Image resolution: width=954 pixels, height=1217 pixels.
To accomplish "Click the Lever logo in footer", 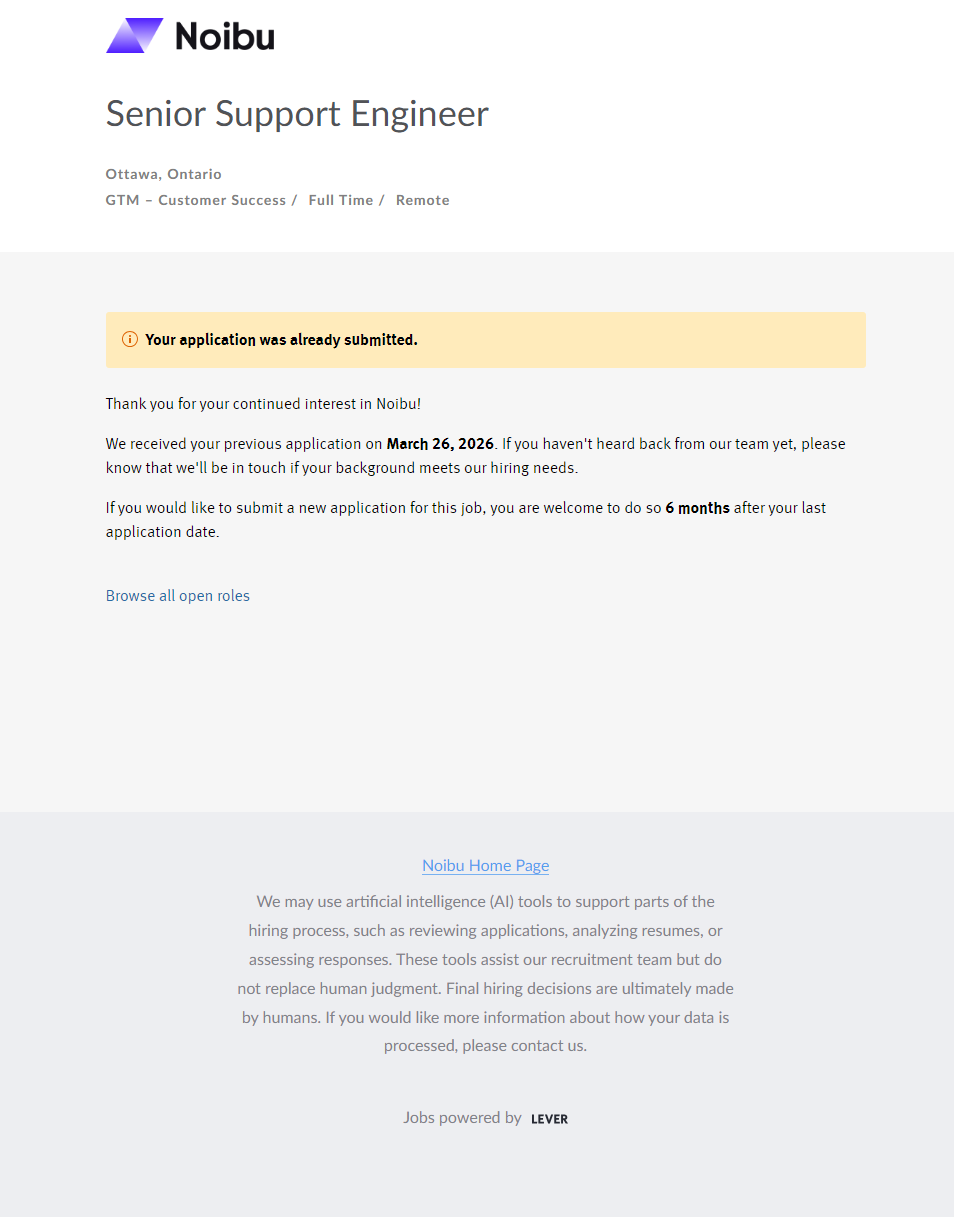I will 550,1119.
